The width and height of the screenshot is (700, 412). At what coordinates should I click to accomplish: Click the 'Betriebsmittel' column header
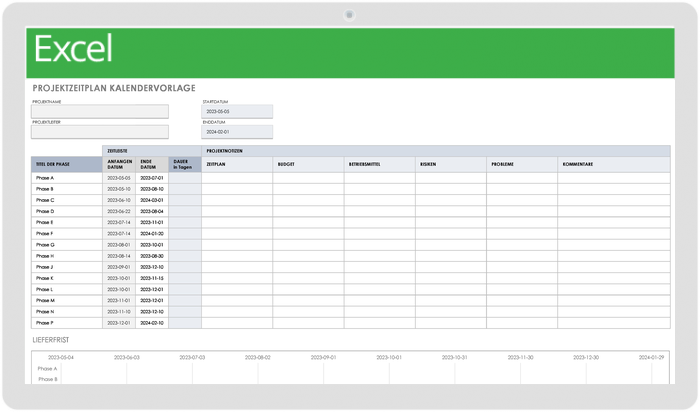[x=380, y=164]
